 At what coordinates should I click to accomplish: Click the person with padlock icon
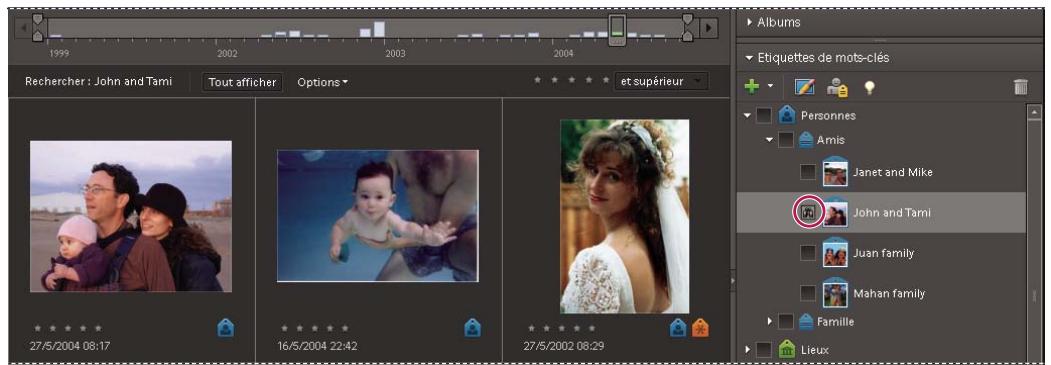point(837,86)
